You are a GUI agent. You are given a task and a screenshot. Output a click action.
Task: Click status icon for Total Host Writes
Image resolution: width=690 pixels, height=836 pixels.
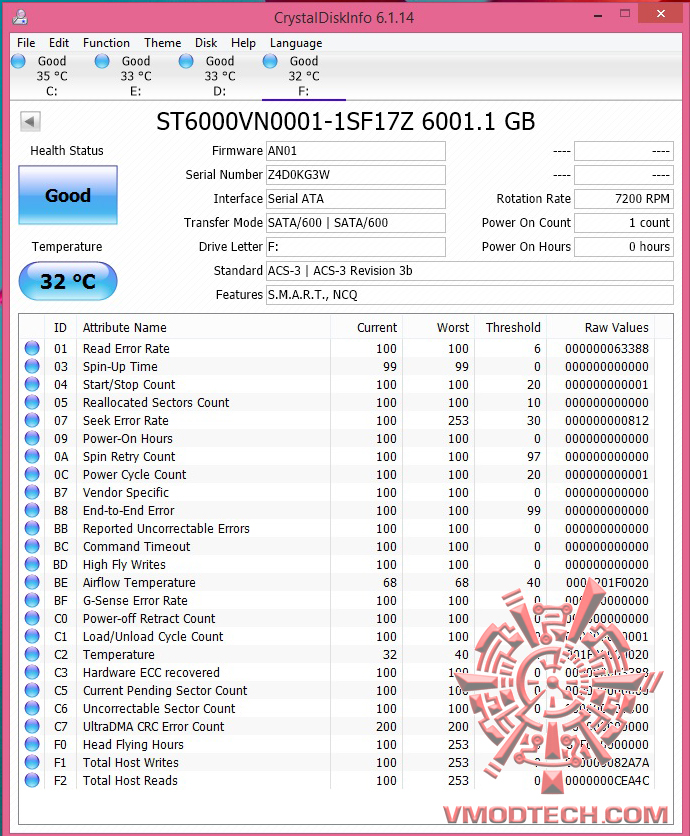tap(32, 762)
